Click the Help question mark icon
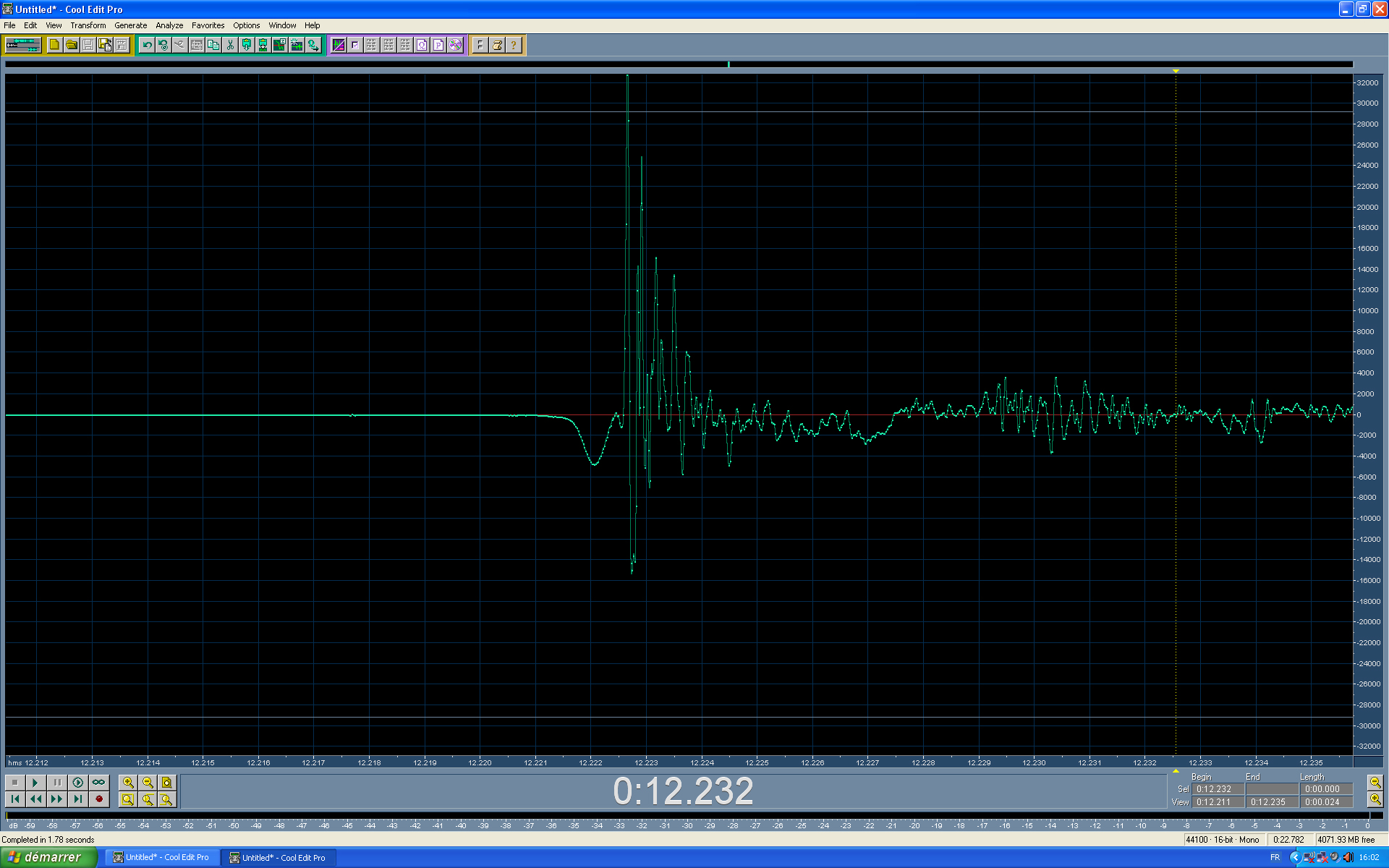Screen dimensions: 1389x868 point(514,45)
